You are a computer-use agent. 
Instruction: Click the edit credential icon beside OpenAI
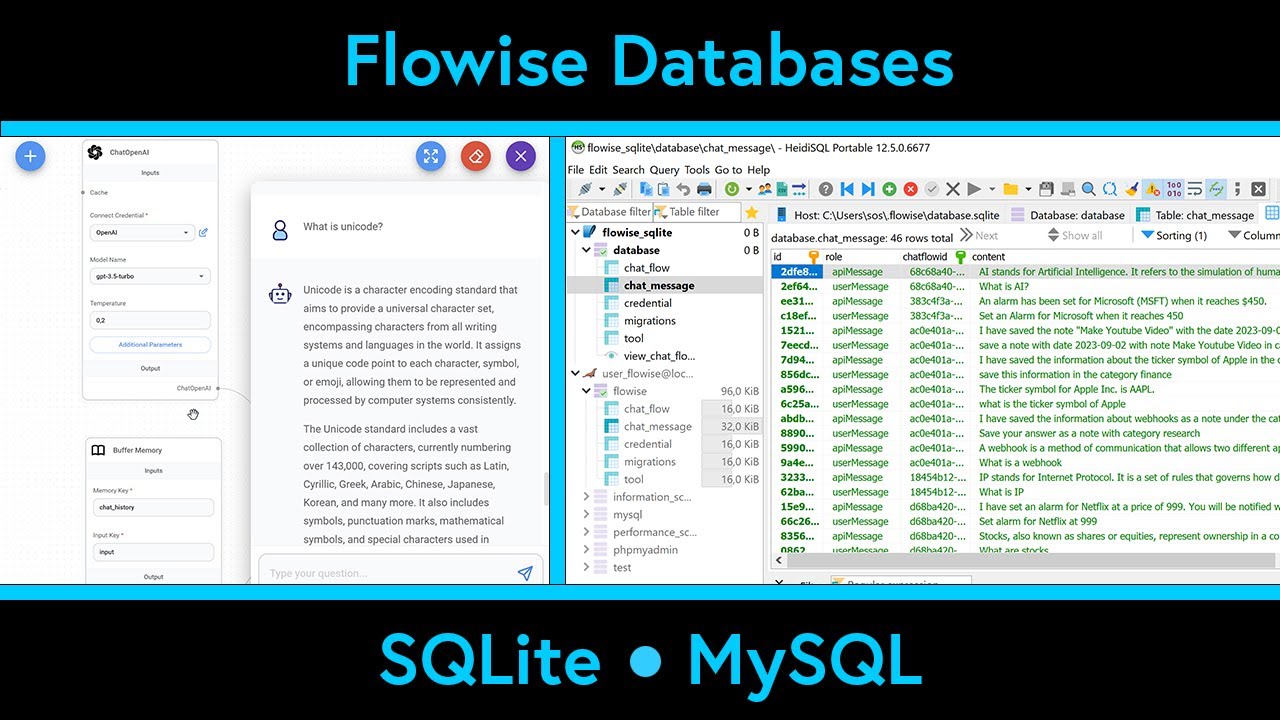[x=203, y=232]
